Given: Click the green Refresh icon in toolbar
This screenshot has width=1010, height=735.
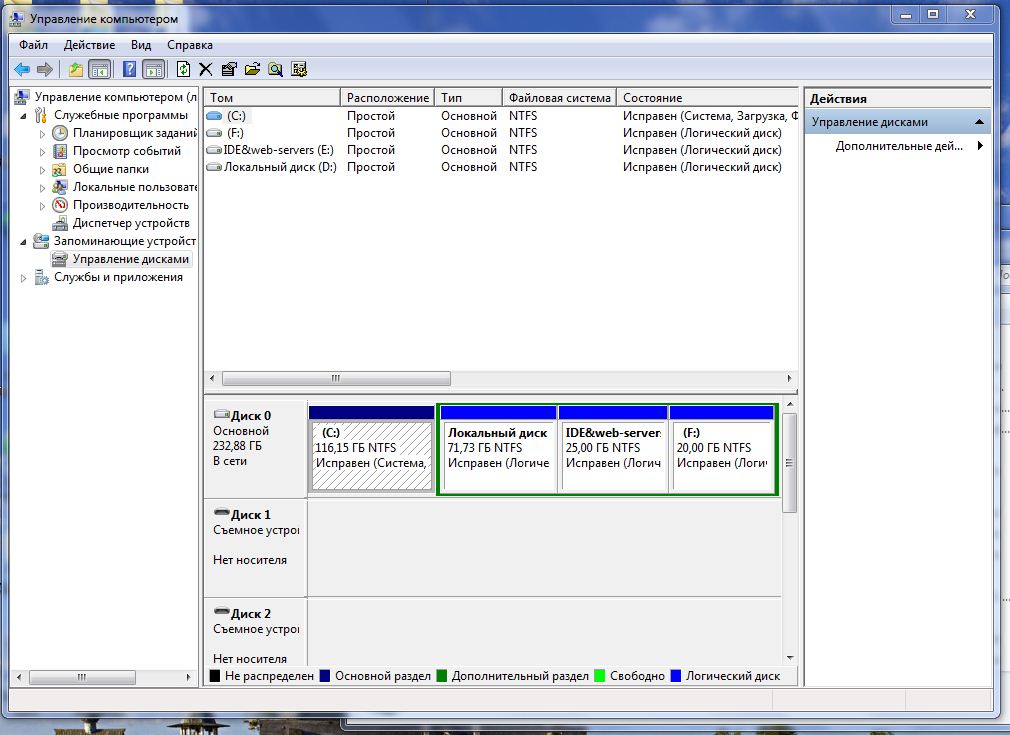Looking at the screenshot, I should (183, 69).
